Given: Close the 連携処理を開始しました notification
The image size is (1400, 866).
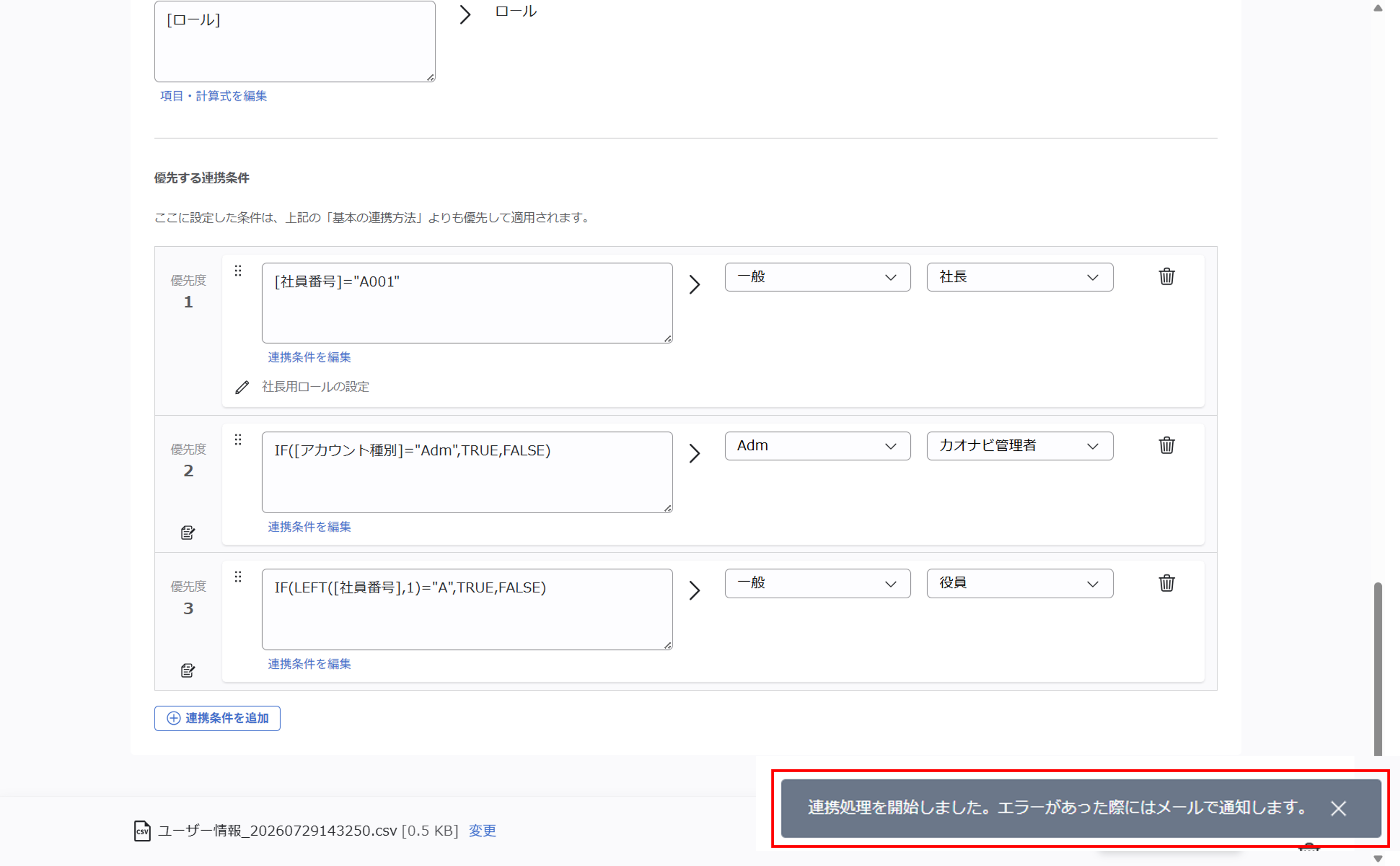Looking at the screenshot, I should (1338, 808).
